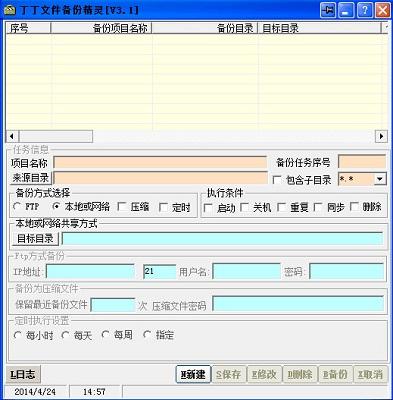Click the 来源目录 browse button

point(31,178)
